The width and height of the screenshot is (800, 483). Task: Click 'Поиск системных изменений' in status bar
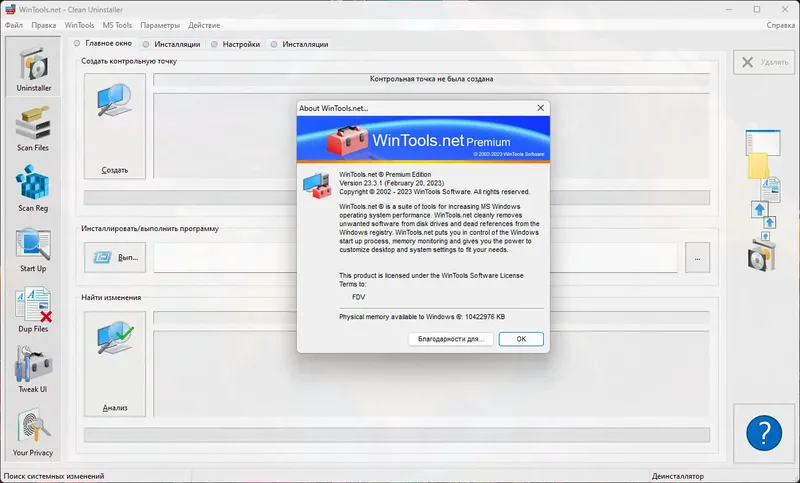click(x=54, y=476)
